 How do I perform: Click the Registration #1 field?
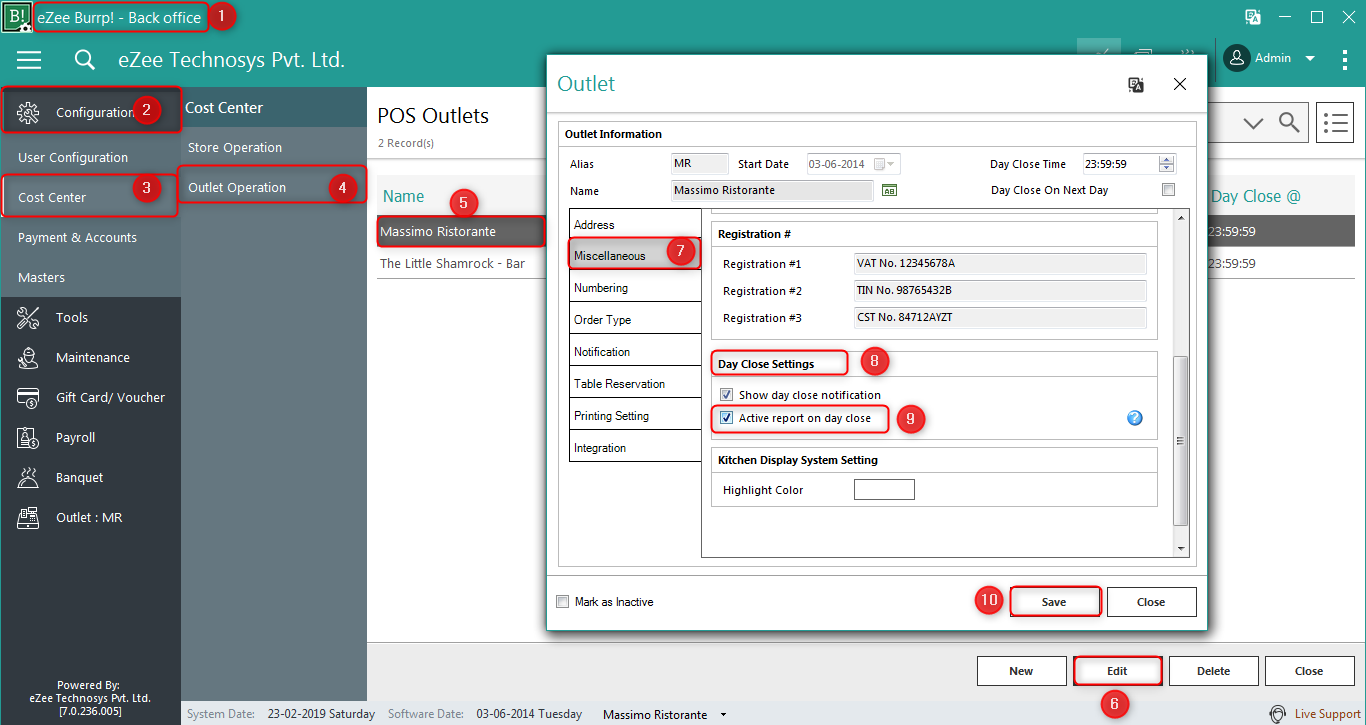[x=1000, y=264]
